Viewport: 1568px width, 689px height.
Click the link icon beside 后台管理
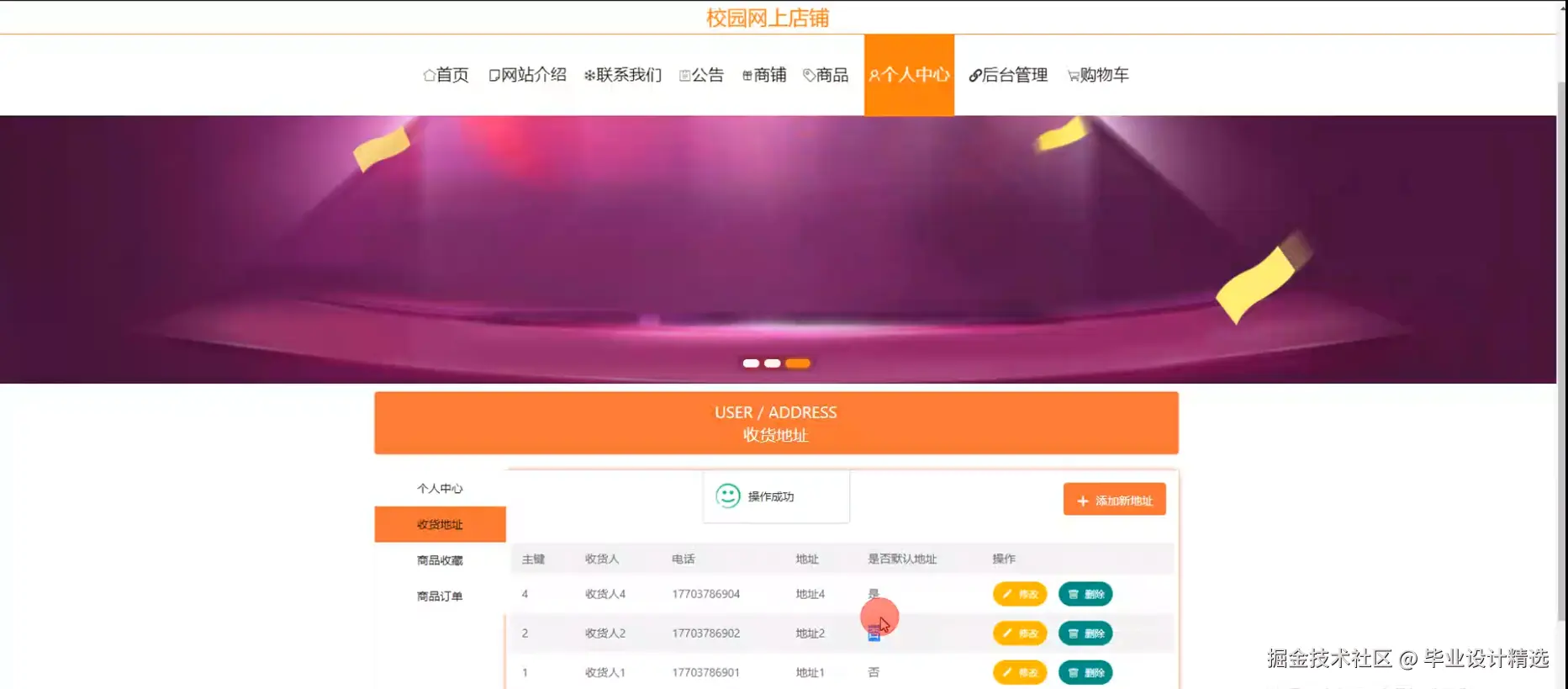pyautogui.click(x=975, y=76)
